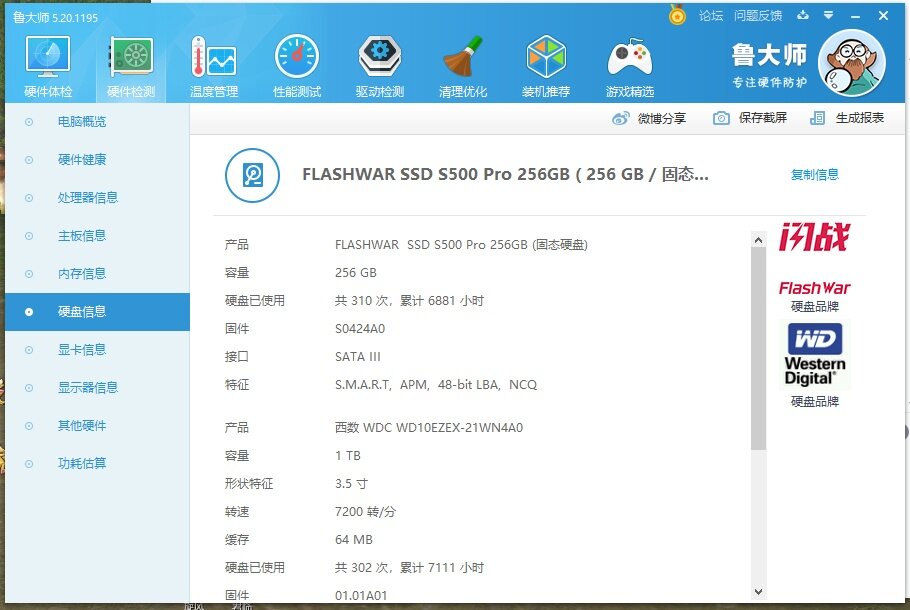Viewport: 910px width, 610px height.
Task: Select 处理器信息 in the sidebar
Action: [88, 198]
